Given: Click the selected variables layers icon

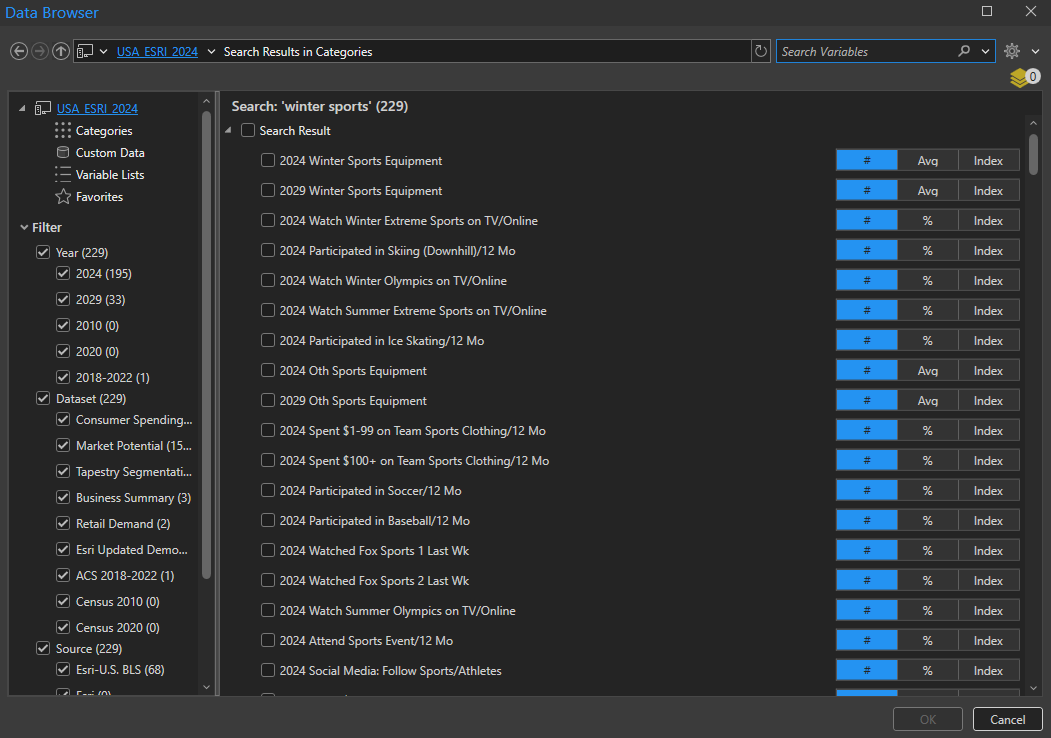Looking at the screenshot, I should point(1018,76).
